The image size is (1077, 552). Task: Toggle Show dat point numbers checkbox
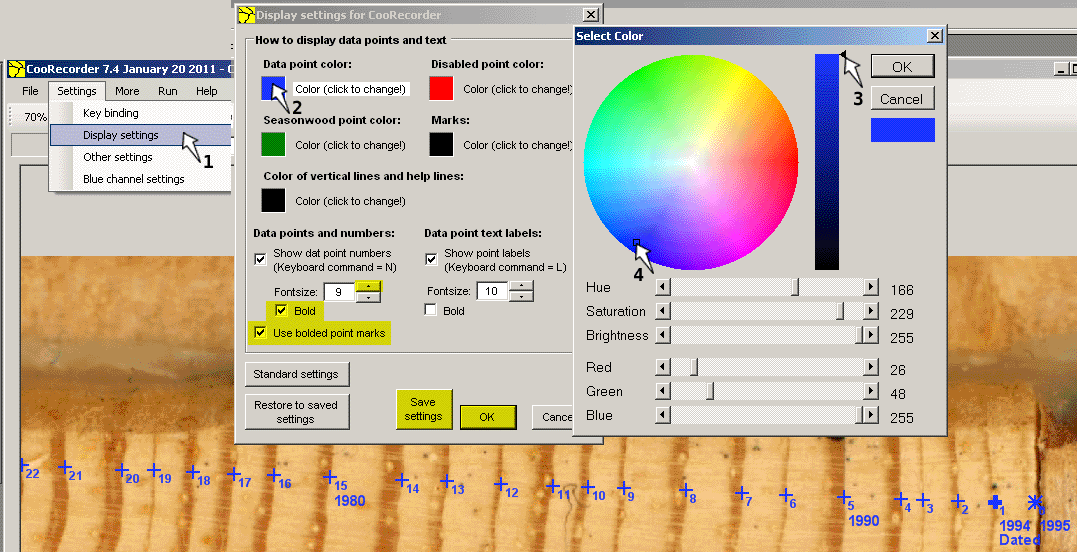click(260, 259)
